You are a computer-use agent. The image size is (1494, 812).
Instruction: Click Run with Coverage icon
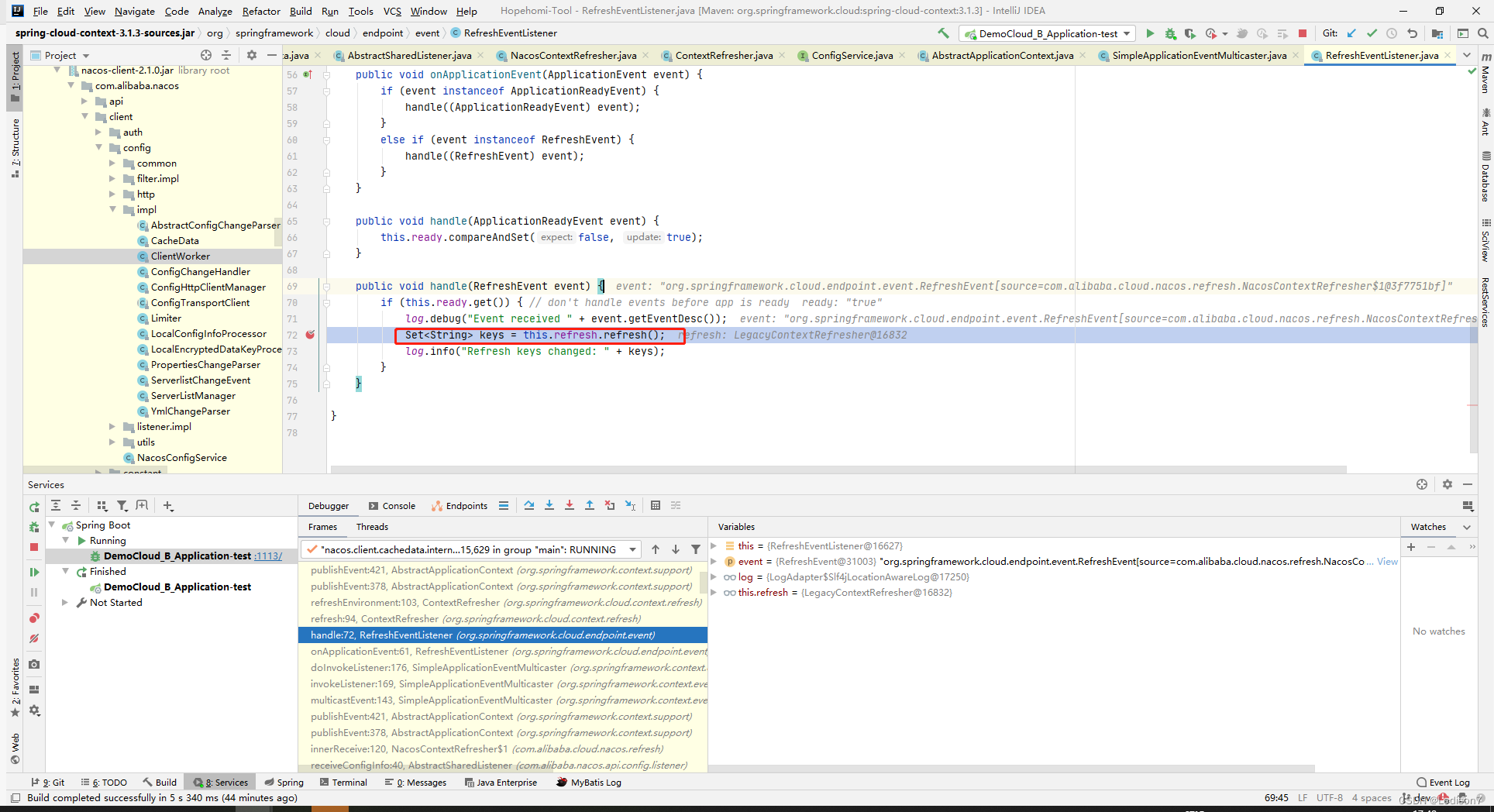1190,33
